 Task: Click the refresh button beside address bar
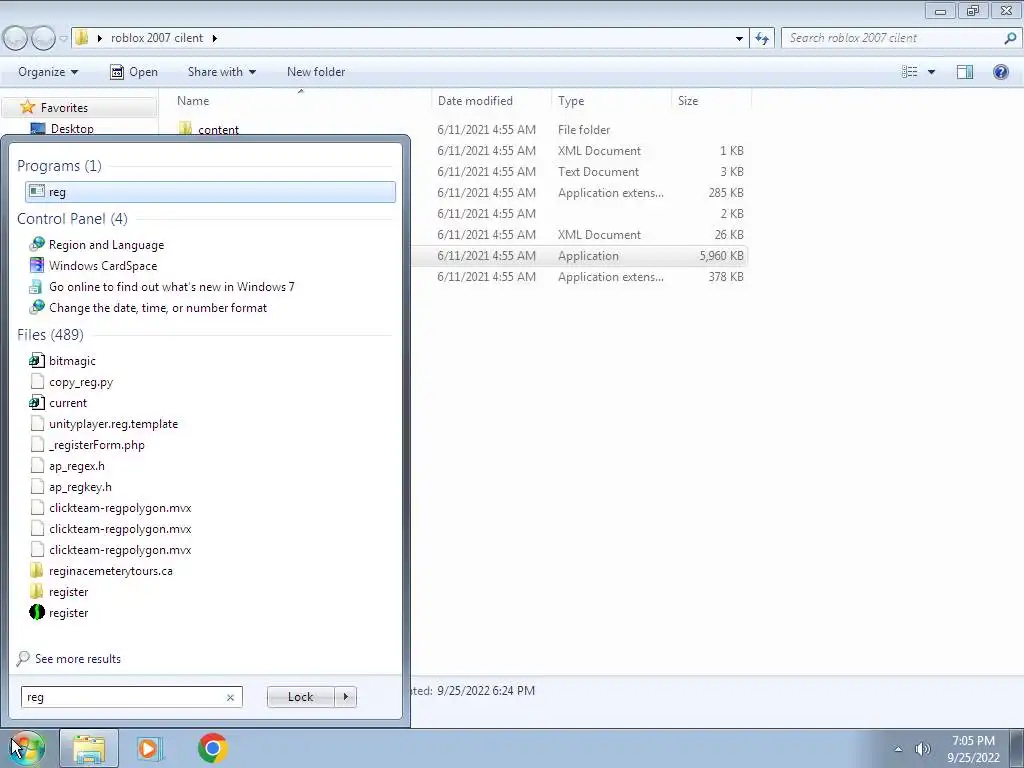(762, 39)
